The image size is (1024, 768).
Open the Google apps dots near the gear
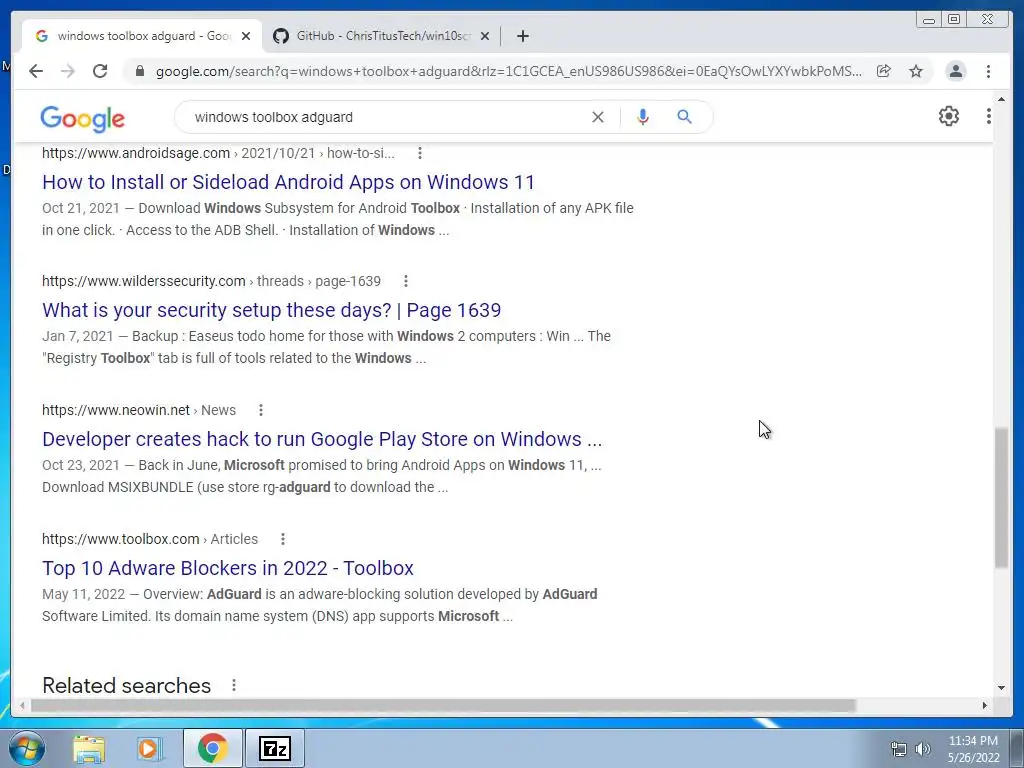(989, 116)
